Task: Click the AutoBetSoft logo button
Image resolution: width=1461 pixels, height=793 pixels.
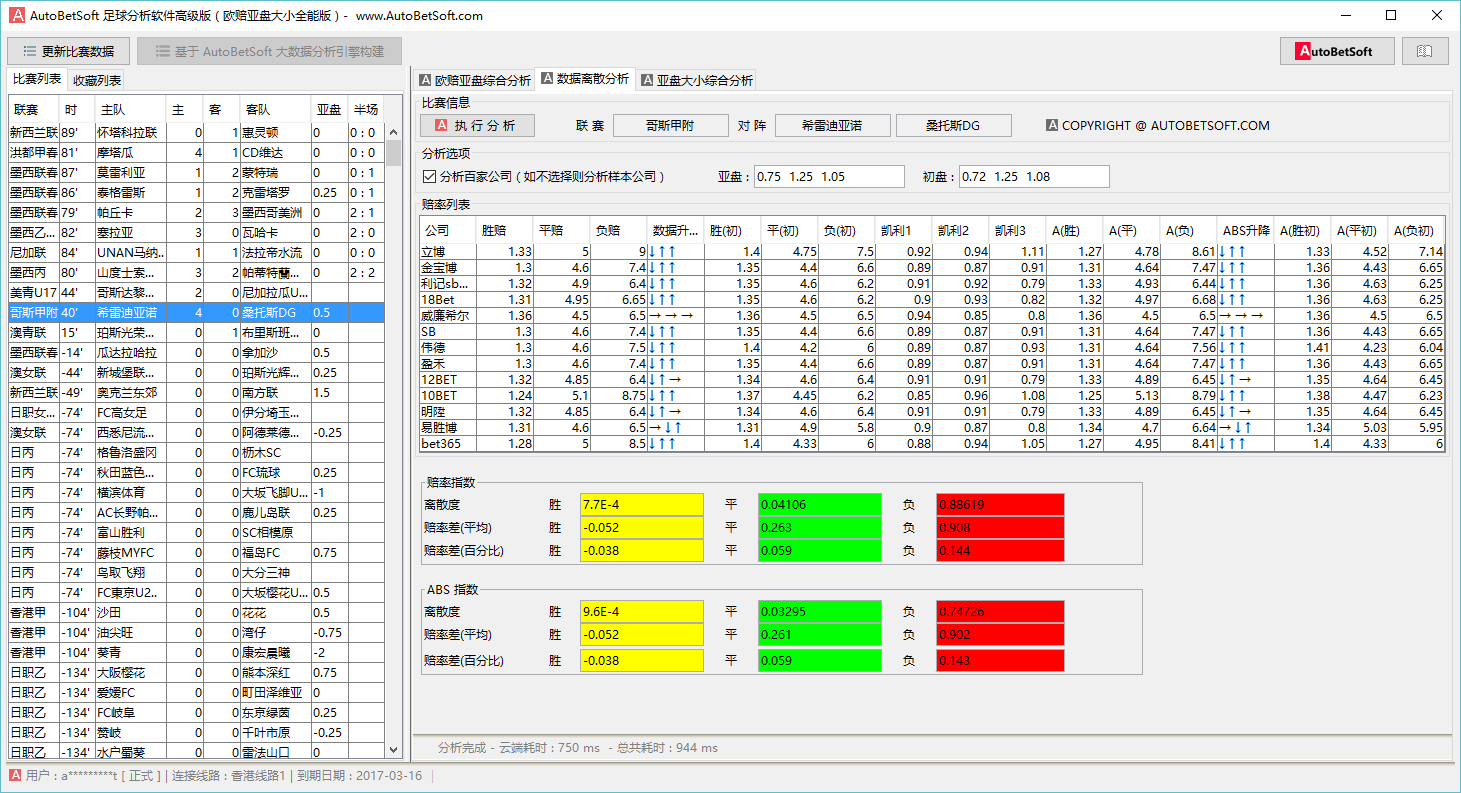Action: (1337, 51)
